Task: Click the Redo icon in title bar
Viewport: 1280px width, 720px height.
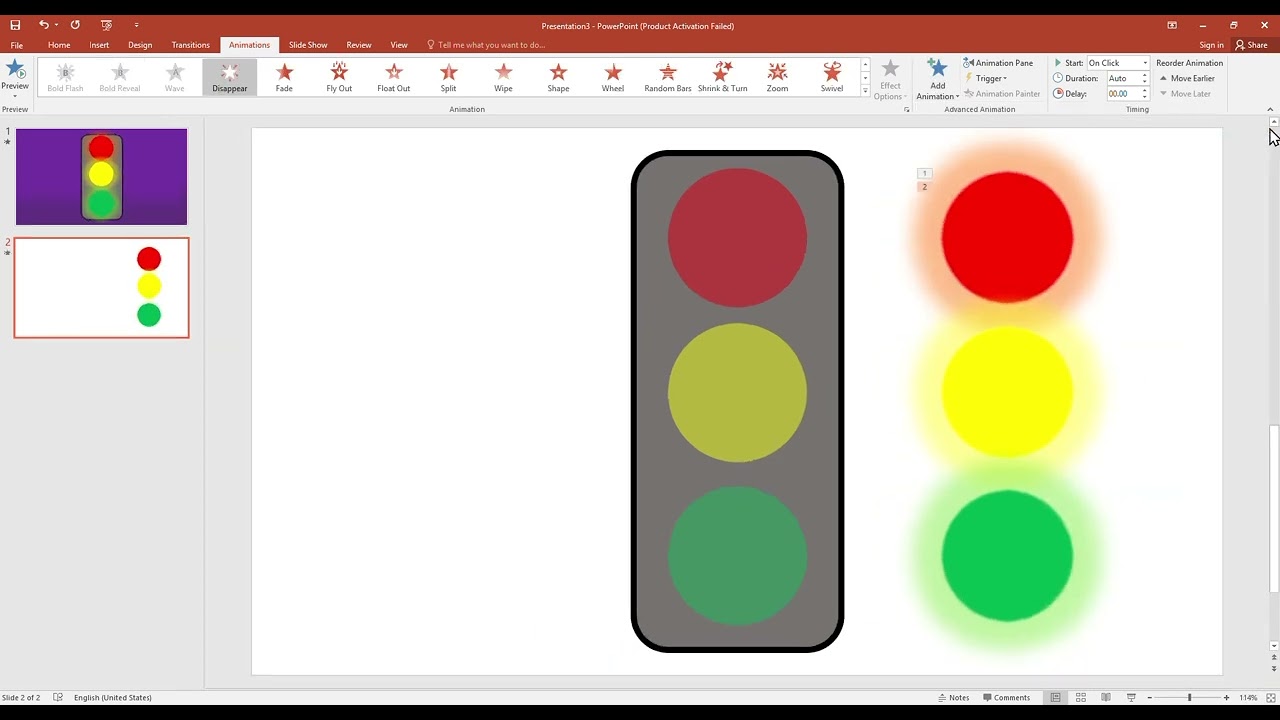Action: [75, 25]
